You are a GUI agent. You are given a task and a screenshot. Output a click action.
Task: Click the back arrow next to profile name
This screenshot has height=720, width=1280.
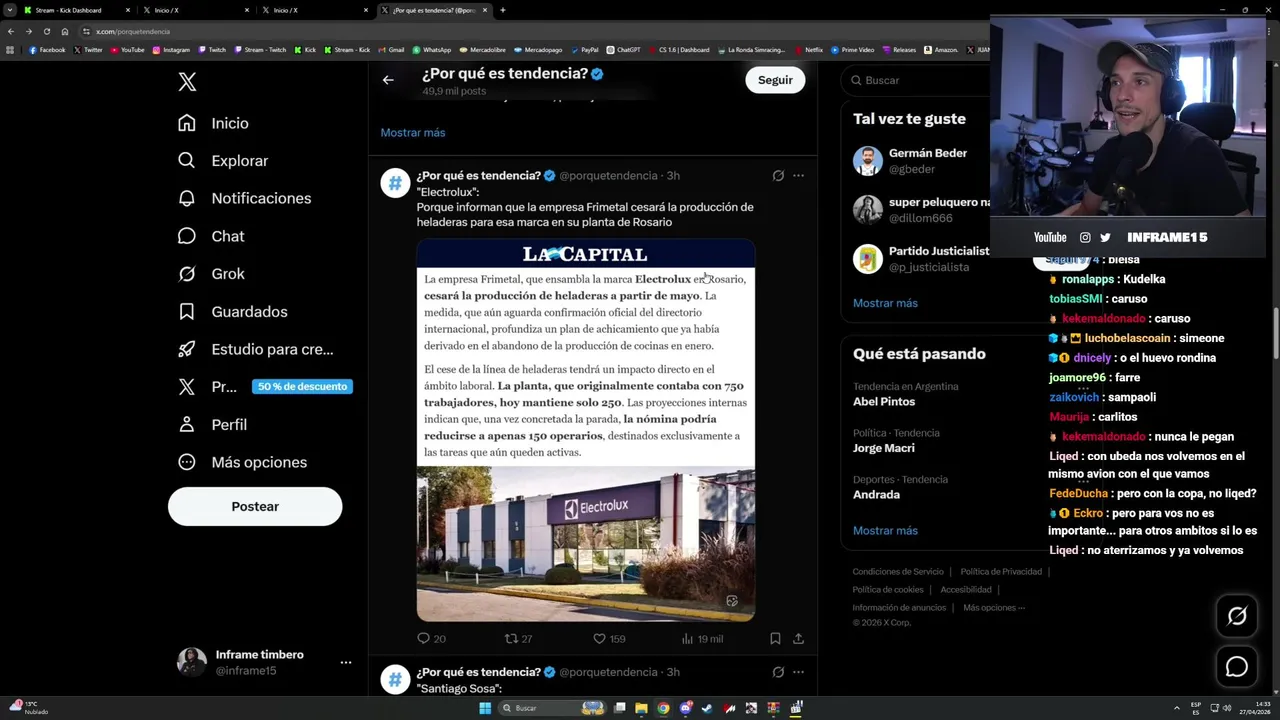388,80
